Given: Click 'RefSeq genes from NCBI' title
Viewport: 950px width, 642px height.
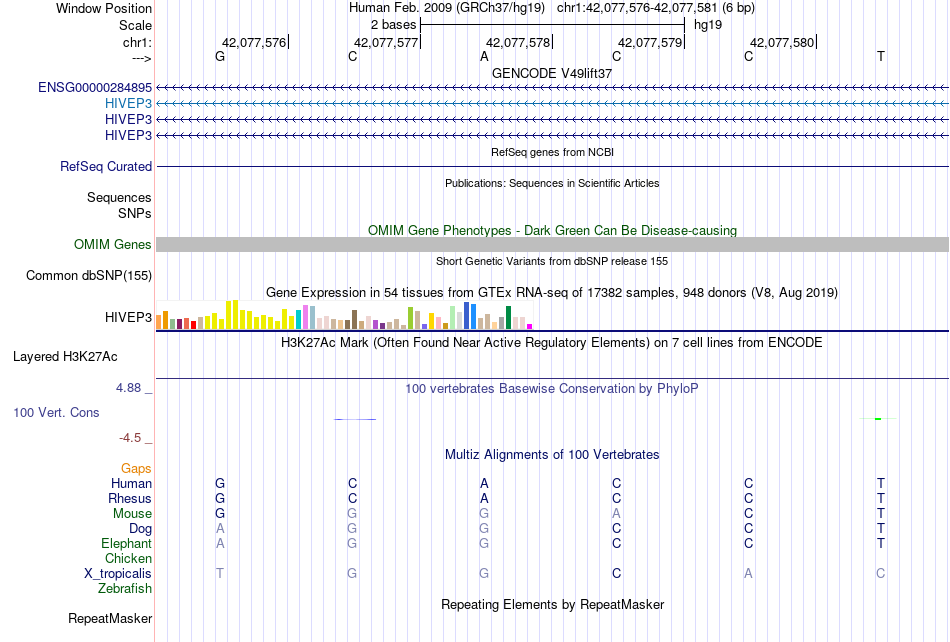Looking at the screenshot, I should click(x=552, y=153).
